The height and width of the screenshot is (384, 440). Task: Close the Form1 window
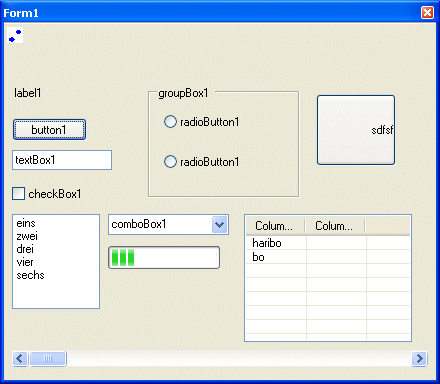tap(427, 13)
